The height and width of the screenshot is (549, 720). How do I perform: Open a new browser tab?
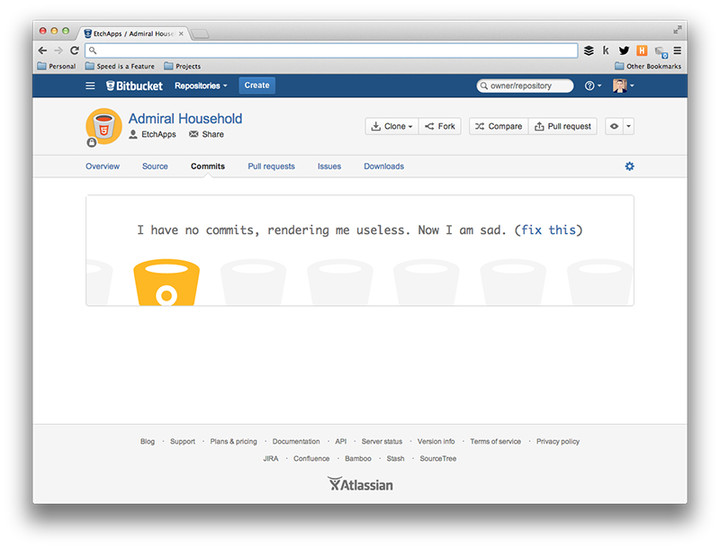pyautogui.click(x=199, y=34)
